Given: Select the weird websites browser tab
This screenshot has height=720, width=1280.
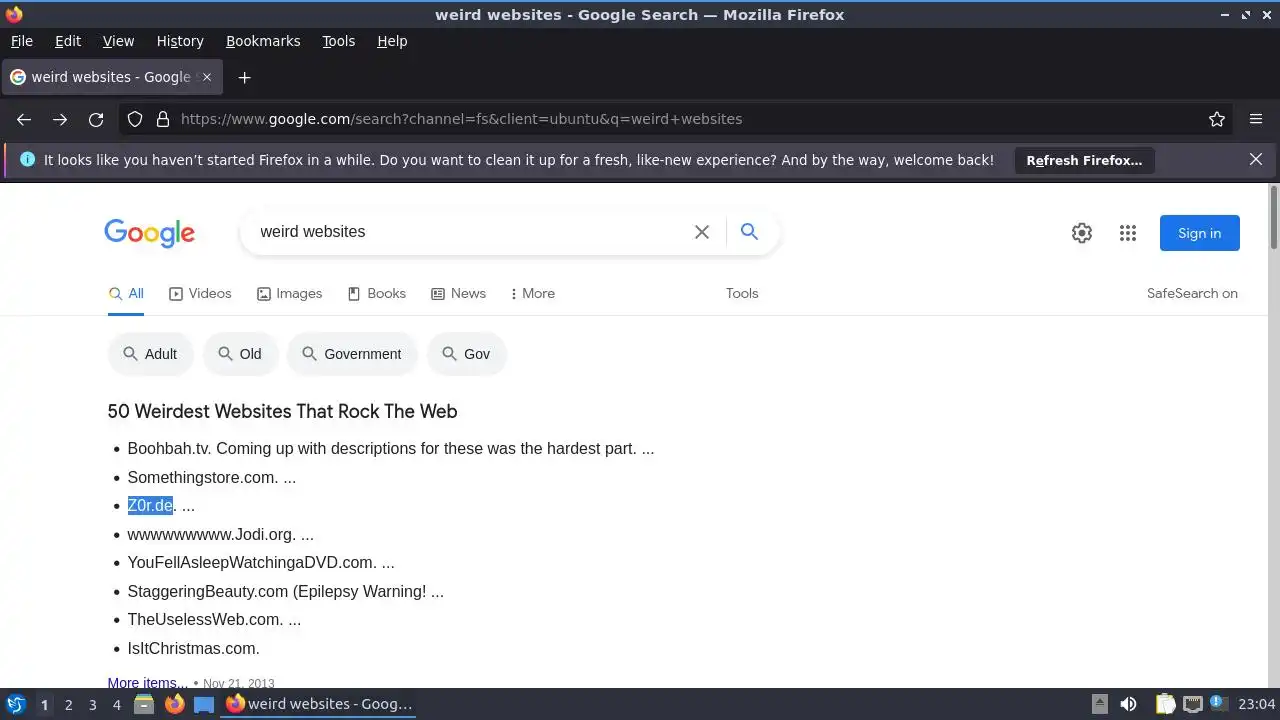Looking at the screenshot, I should (x=112, y=77).
